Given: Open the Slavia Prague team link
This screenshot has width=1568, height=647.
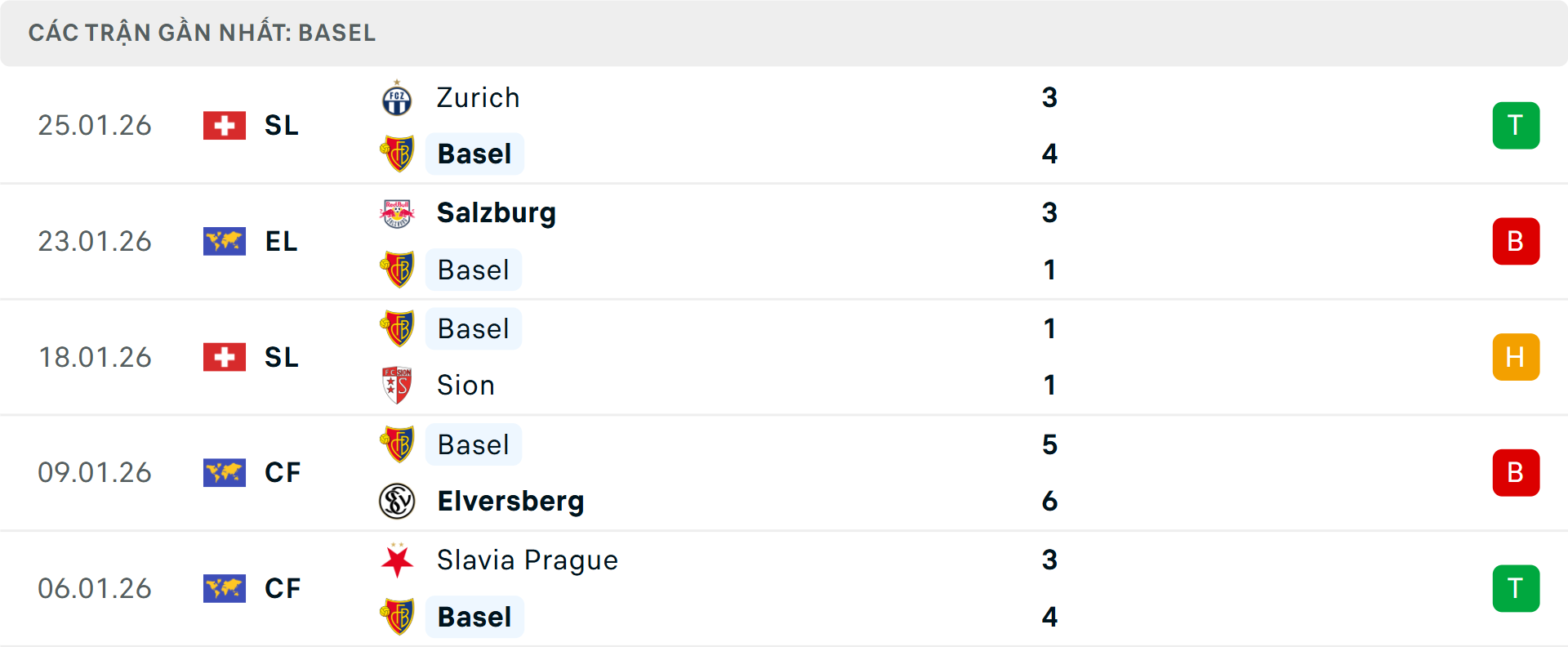Looking at the screenshot, I should click(527, 560).
